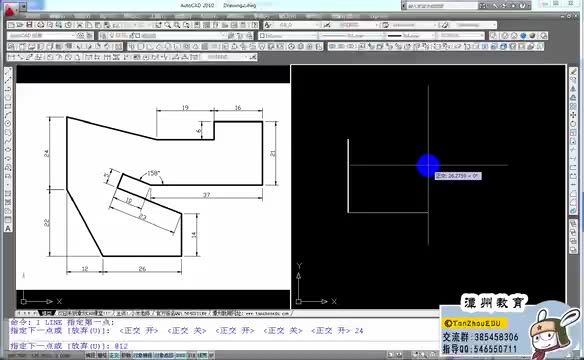The image size is (584, 360).
Task: Toggle 栅格 grid display in status bar
Action: (102, 356)
